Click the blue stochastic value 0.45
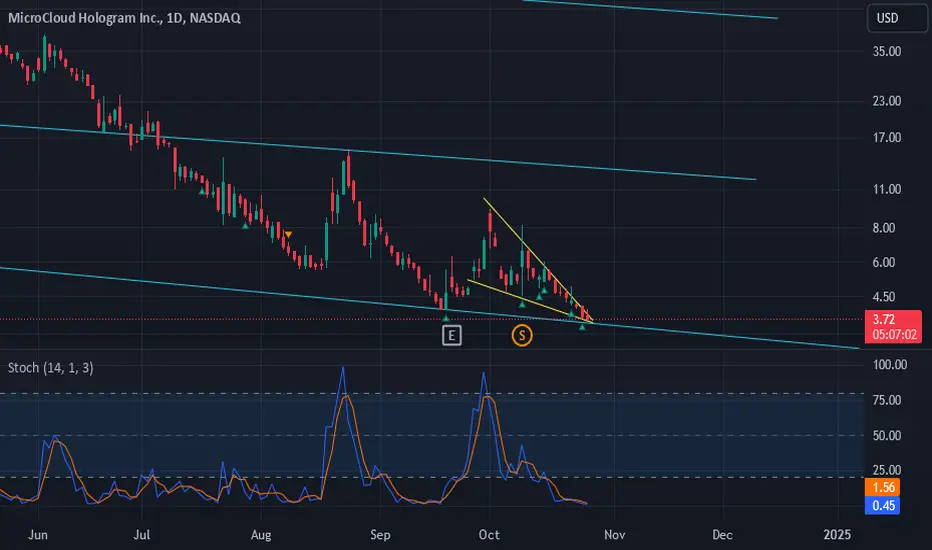Viewport: 932px width, 550px height. click(x=883, y=506)
